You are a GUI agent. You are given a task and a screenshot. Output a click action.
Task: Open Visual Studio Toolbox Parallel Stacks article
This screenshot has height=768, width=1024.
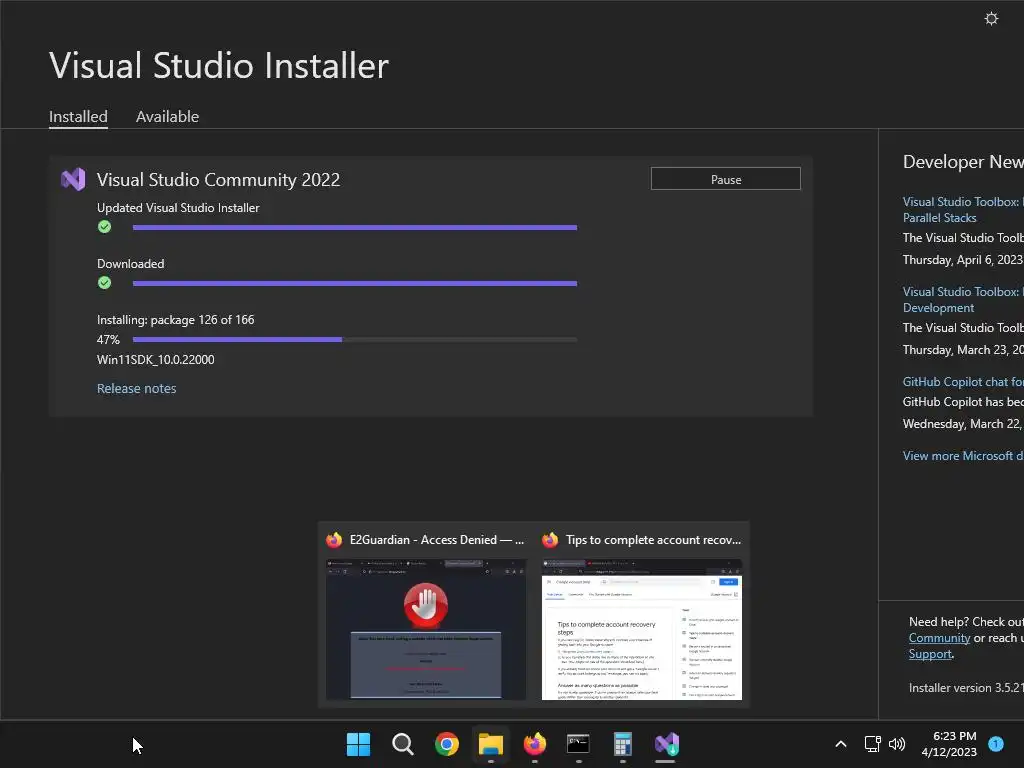tap(963, 210)
